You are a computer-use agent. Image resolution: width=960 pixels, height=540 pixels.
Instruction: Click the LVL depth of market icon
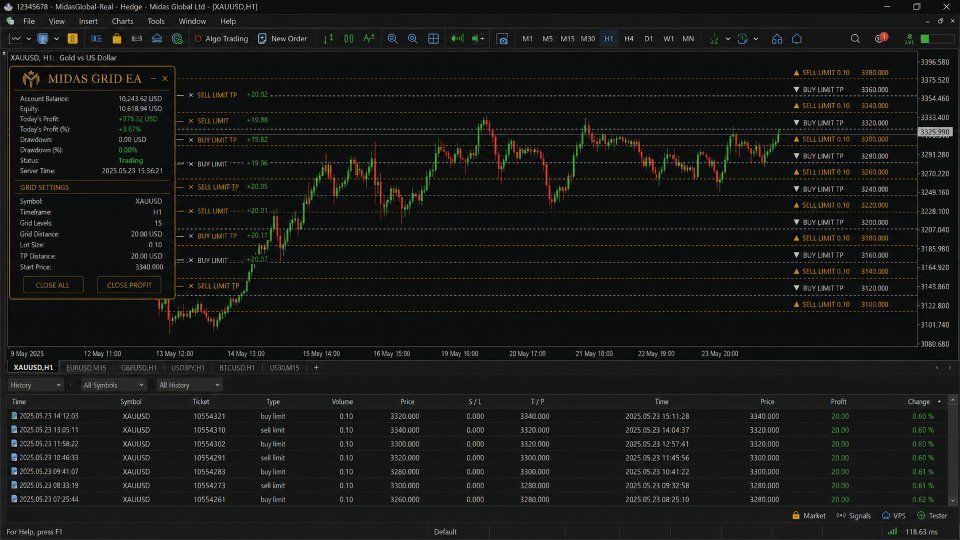(x=909, y=39)
